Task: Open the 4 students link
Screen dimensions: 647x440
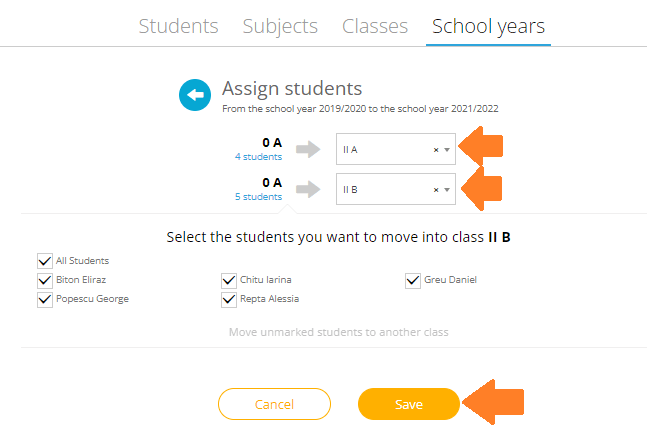Action: (259, 157)
